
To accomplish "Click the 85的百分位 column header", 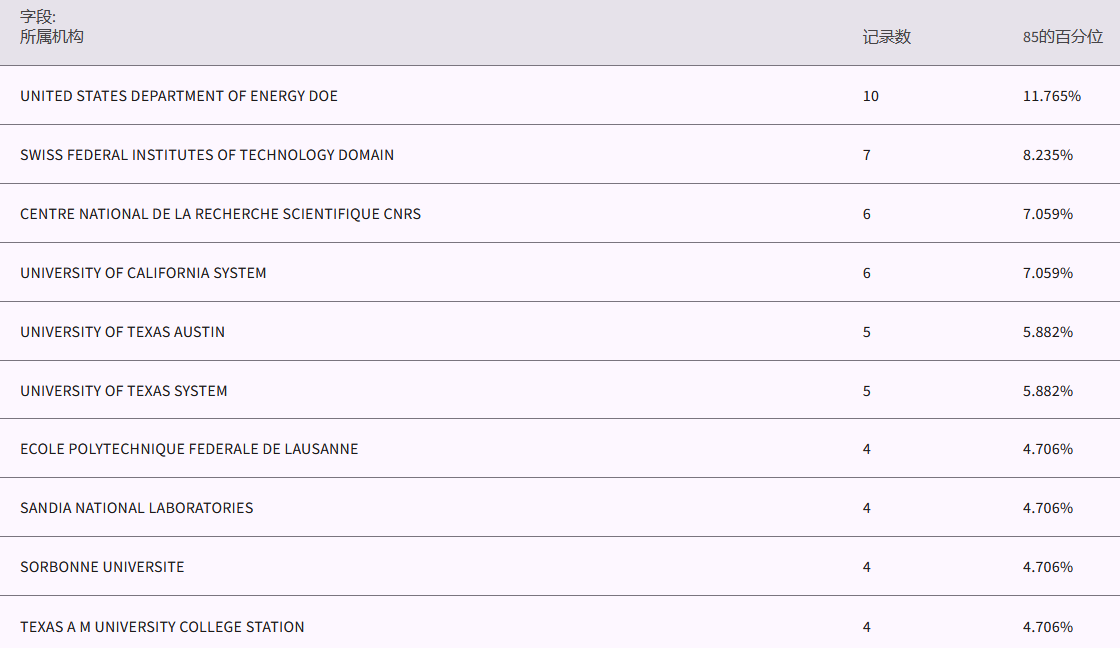I will [1062, 37].
